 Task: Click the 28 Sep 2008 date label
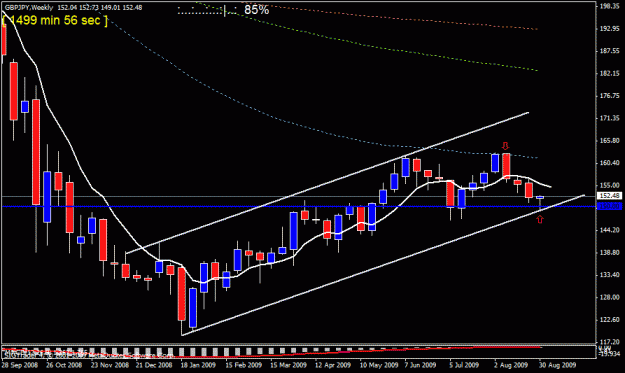(x=20, y=365)
